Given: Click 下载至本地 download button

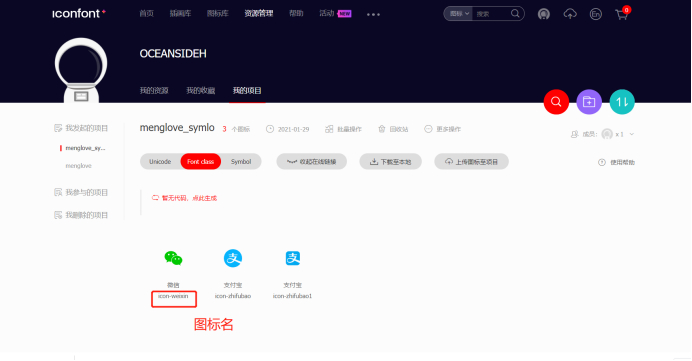Looking at the screenshot, I should (x=391, y=162).
